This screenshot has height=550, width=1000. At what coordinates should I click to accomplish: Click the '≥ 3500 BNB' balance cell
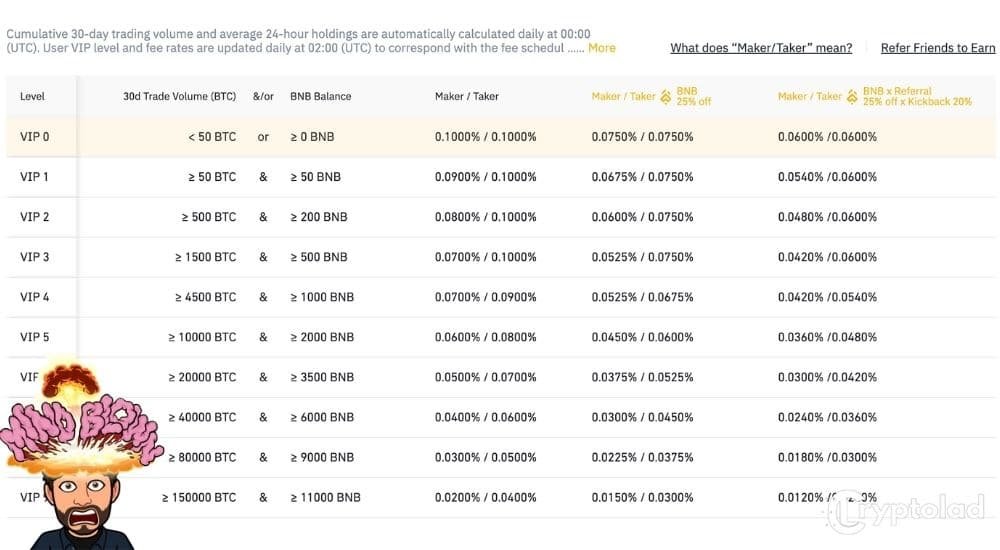coord(322,377)
